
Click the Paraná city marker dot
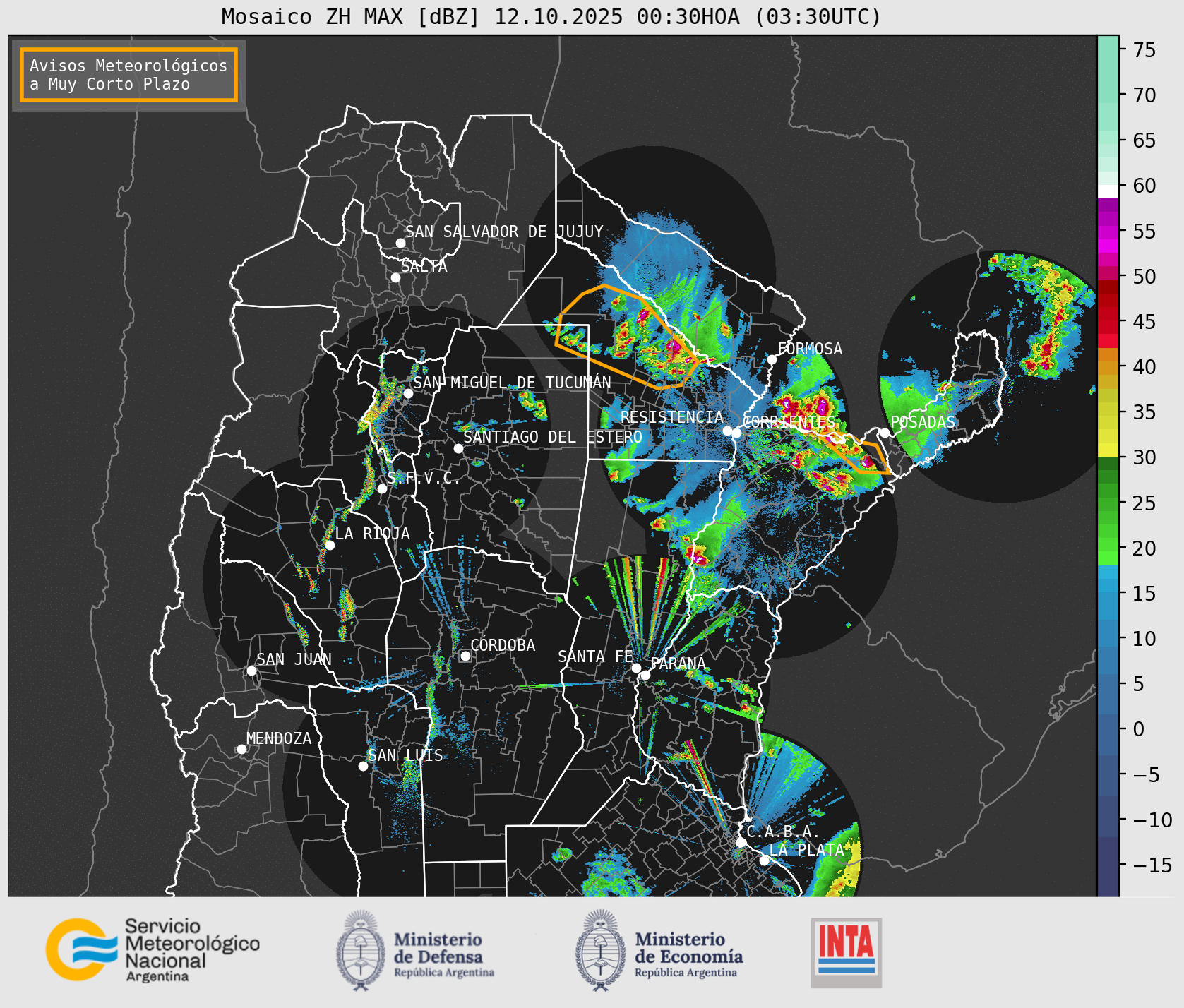[645, 675]
